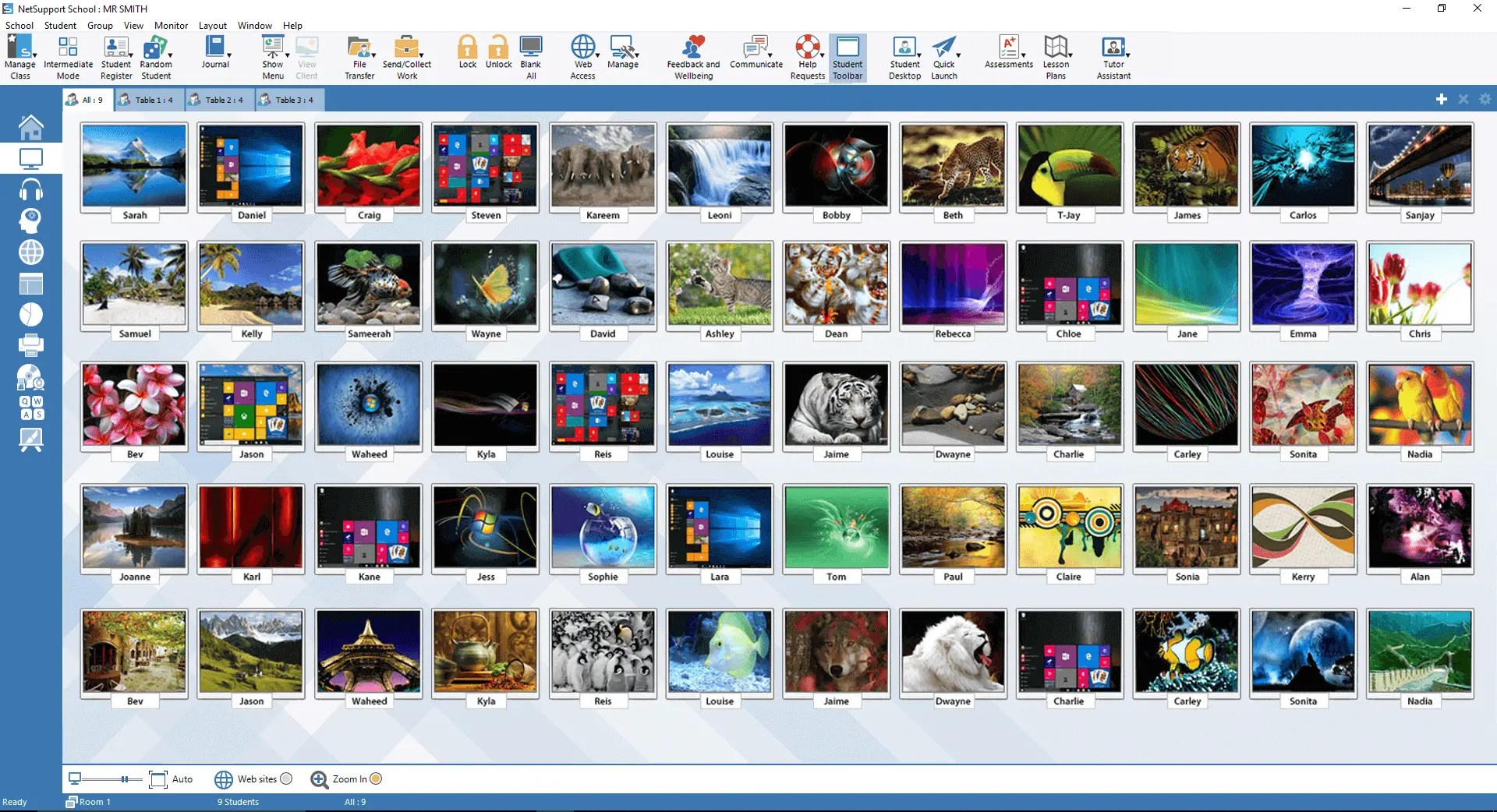Open the Whiteboard from the sidebar
This screenshot has width=1497, height=812.
[x=31, y=439]
